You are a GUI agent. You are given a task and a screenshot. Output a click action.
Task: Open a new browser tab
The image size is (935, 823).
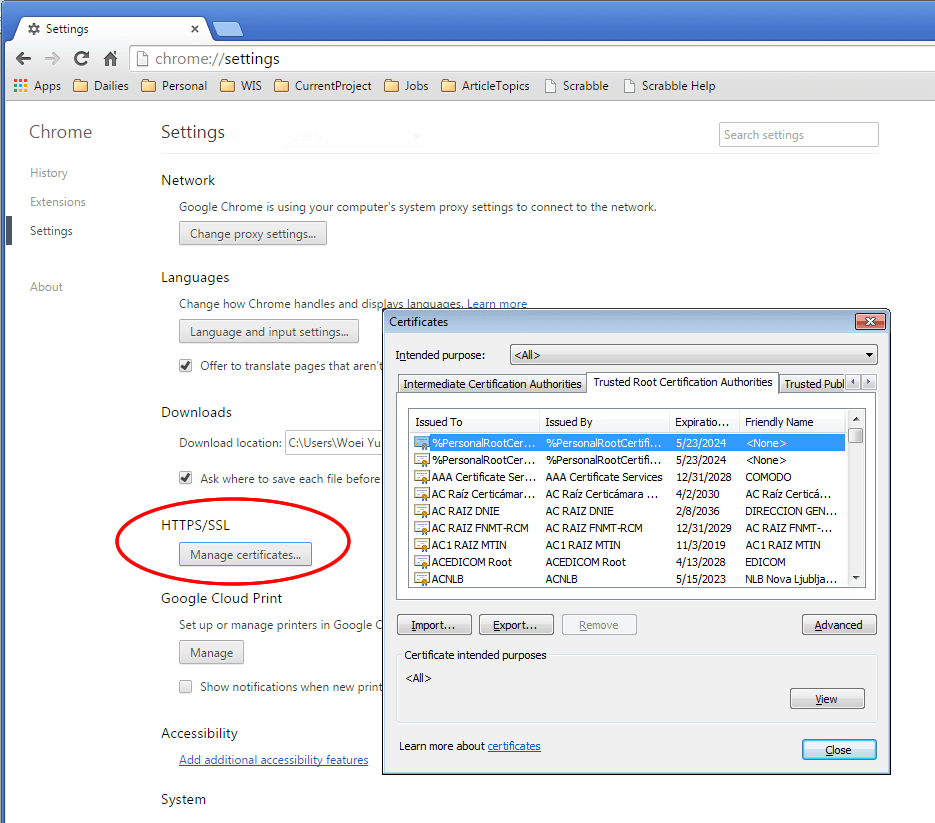pos(227,29)
